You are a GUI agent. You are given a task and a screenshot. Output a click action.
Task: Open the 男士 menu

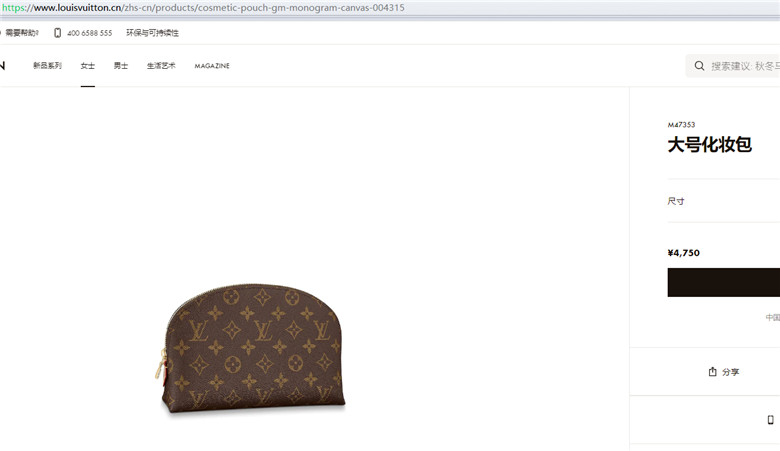(121, 66)
